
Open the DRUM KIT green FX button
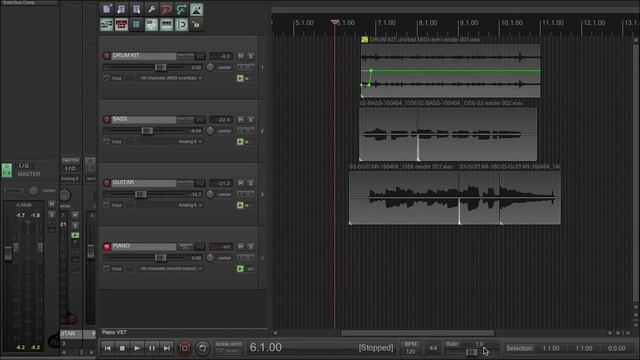click(240, 78)
